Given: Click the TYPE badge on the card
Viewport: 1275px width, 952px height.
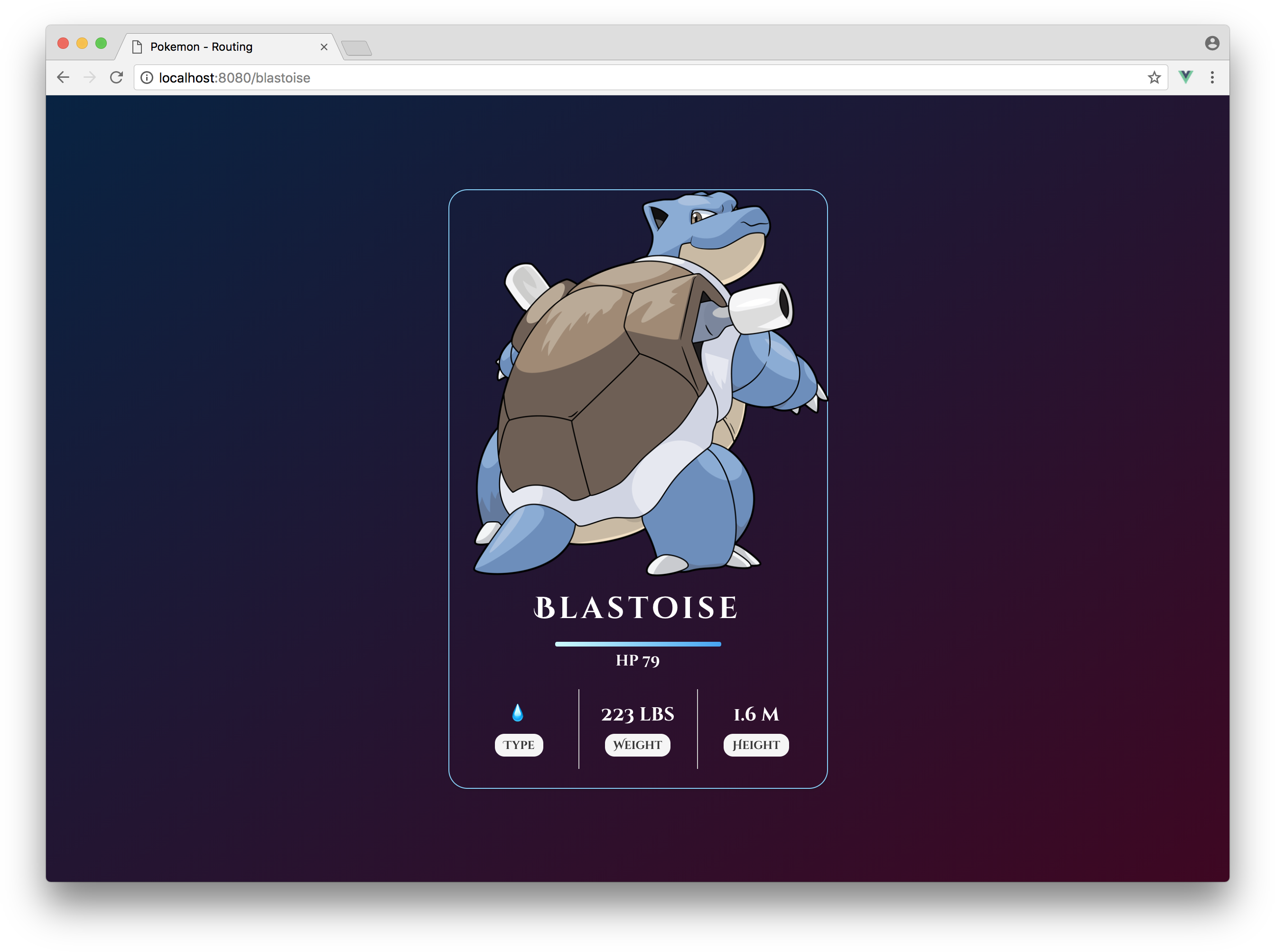Looking at the screenshot, I should coord(518,745).
